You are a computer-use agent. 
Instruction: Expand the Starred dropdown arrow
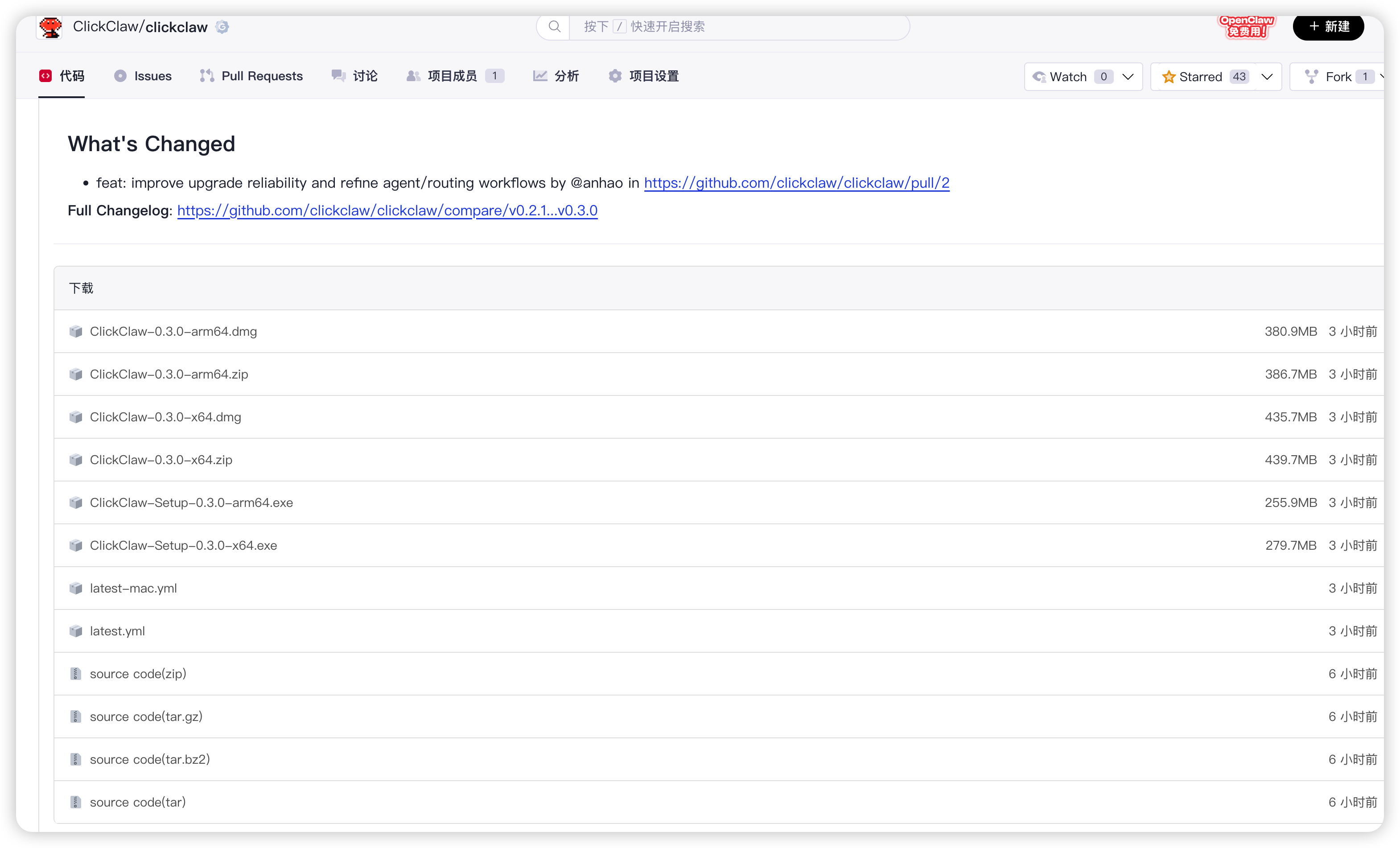click(x=1267, y=77)
